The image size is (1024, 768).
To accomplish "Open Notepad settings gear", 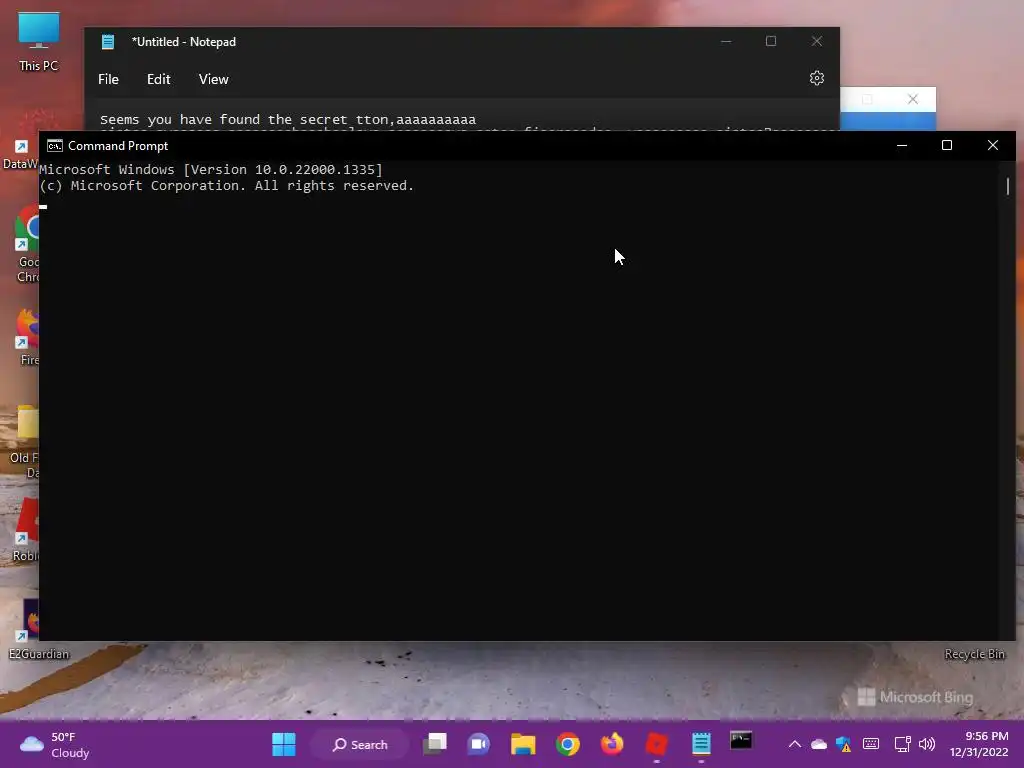I will [x=816, y=78].
